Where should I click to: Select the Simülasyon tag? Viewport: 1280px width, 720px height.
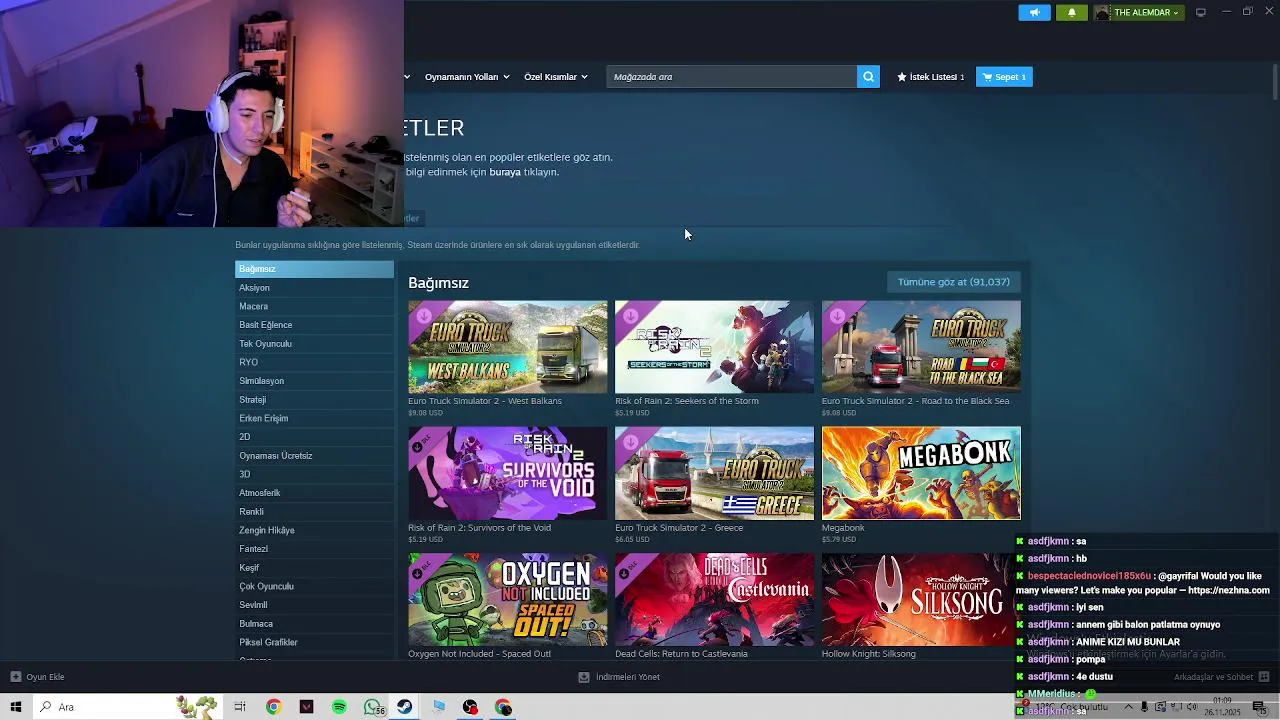[x=314, y=381]
